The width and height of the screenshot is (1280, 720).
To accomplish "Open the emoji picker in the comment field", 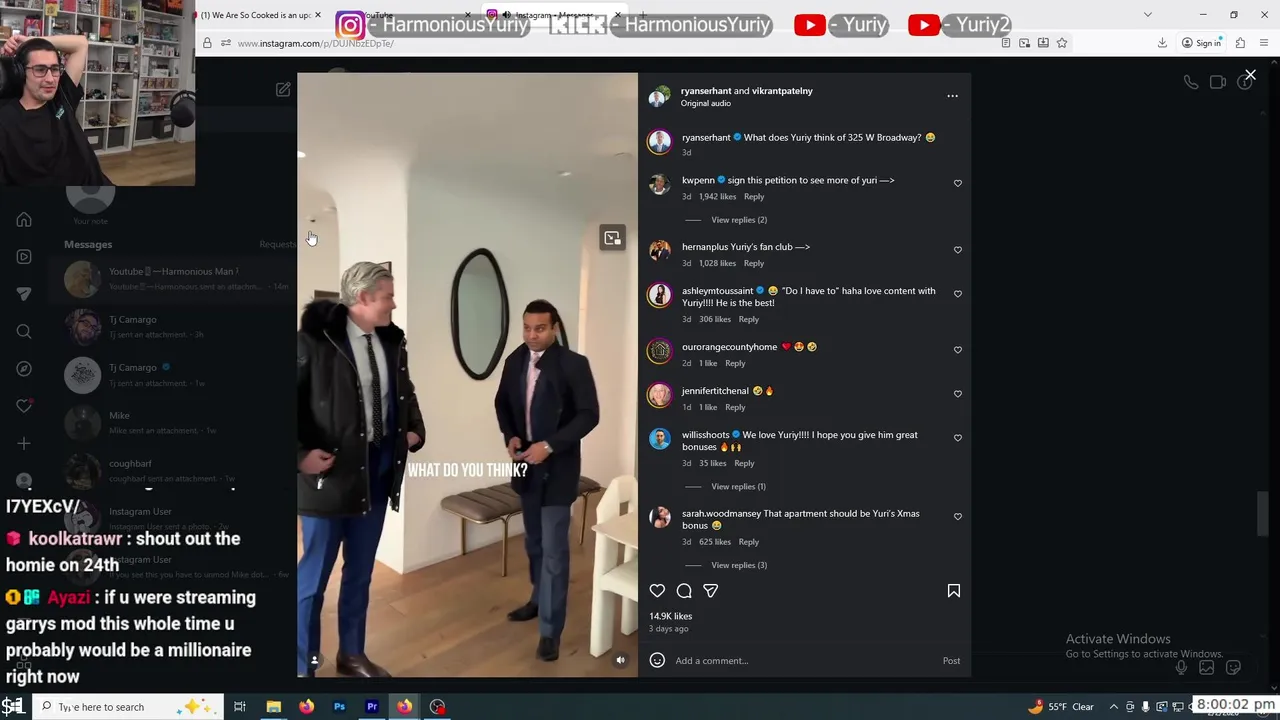I will (x=657, y=660).
